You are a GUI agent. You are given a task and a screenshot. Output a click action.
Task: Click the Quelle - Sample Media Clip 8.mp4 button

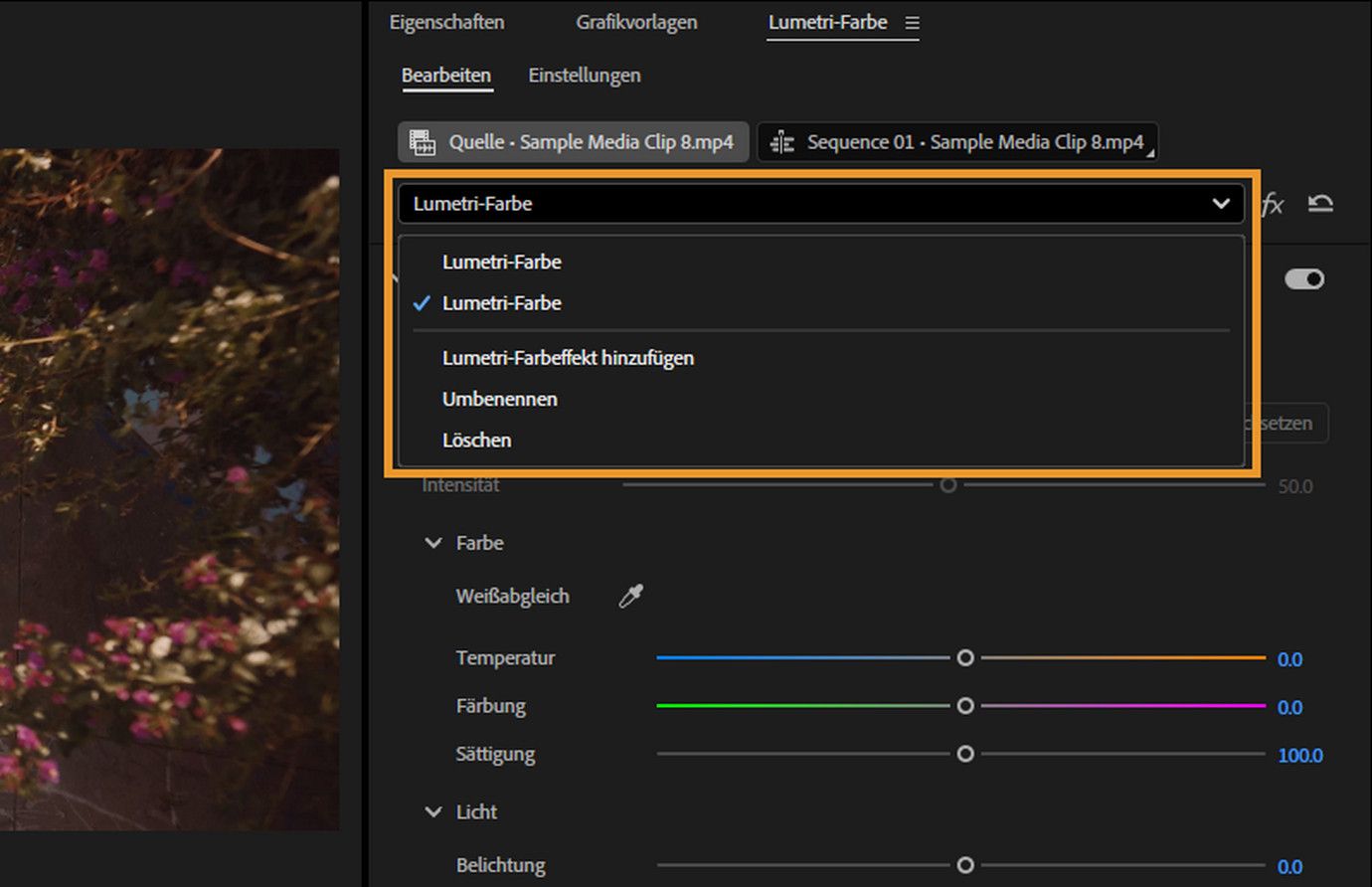[573, 141]
